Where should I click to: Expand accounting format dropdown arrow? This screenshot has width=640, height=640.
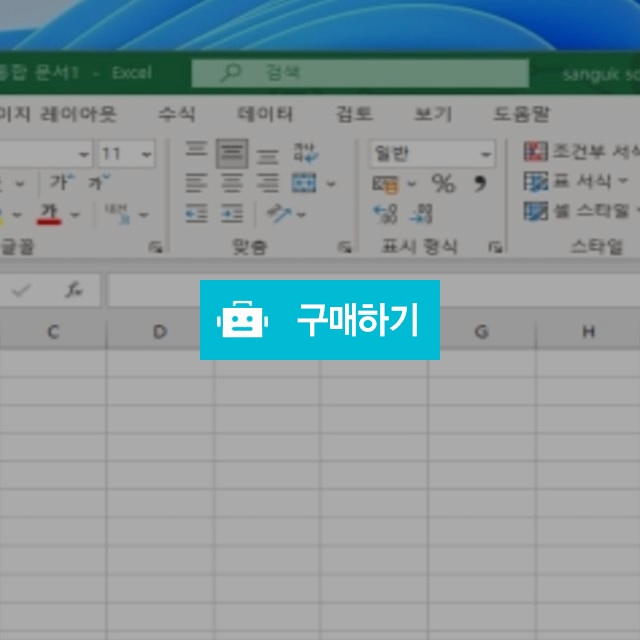(x=411, y=184)
